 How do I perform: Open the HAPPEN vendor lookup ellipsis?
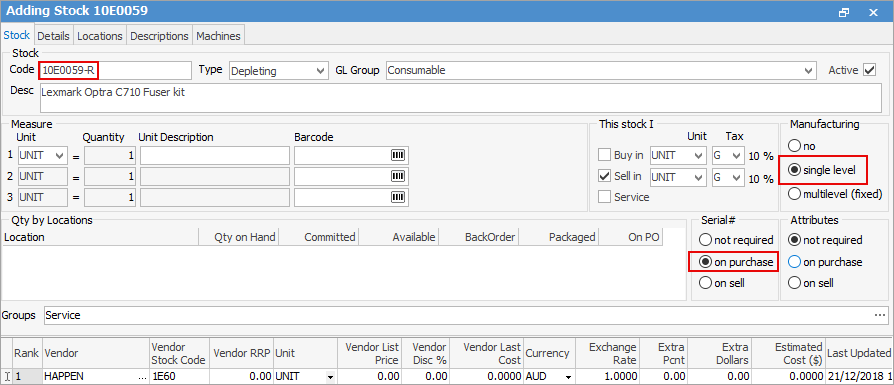click(141, 377)
